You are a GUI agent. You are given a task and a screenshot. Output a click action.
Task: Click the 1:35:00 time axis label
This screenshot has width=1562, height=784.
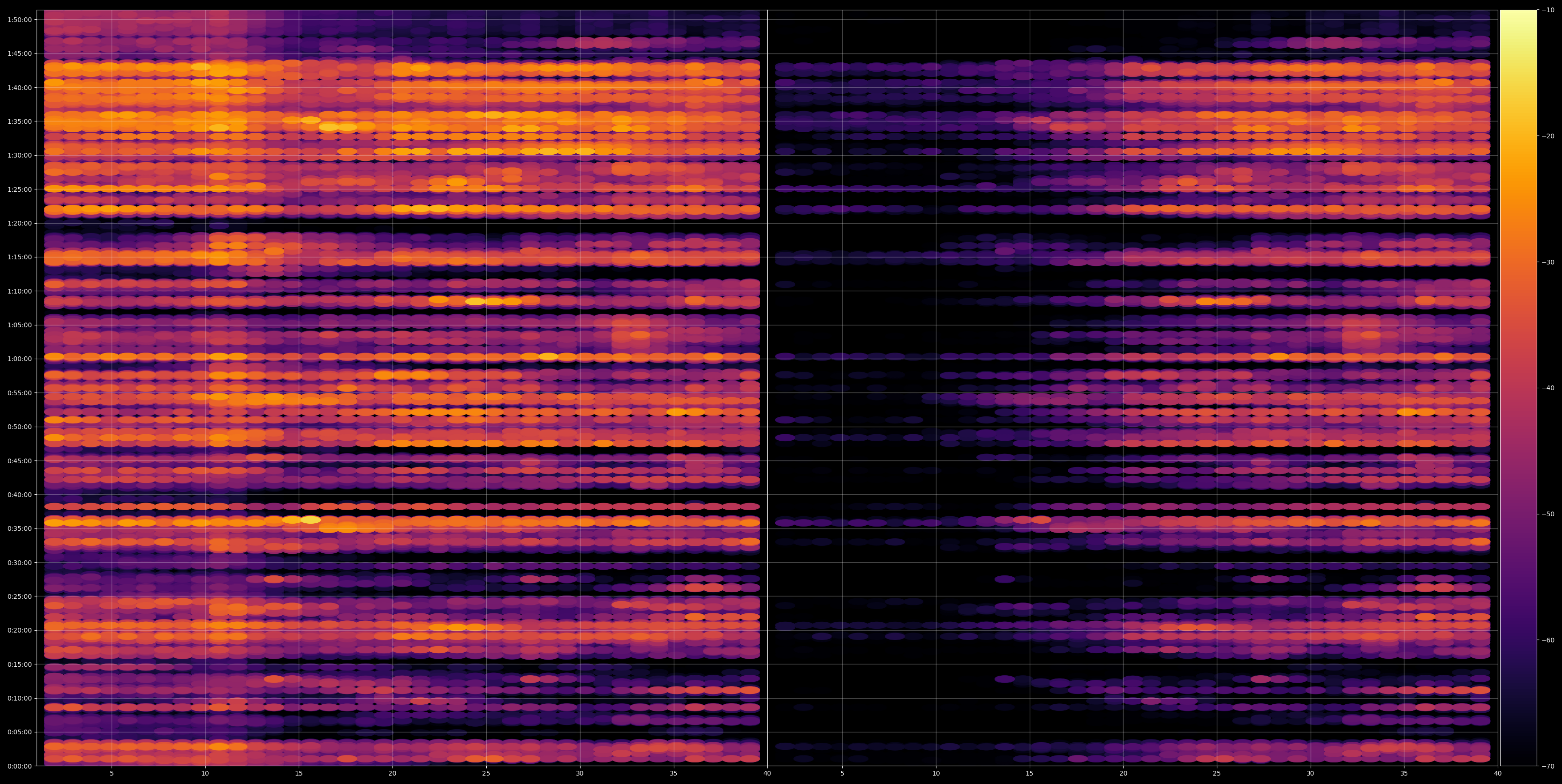19,121
